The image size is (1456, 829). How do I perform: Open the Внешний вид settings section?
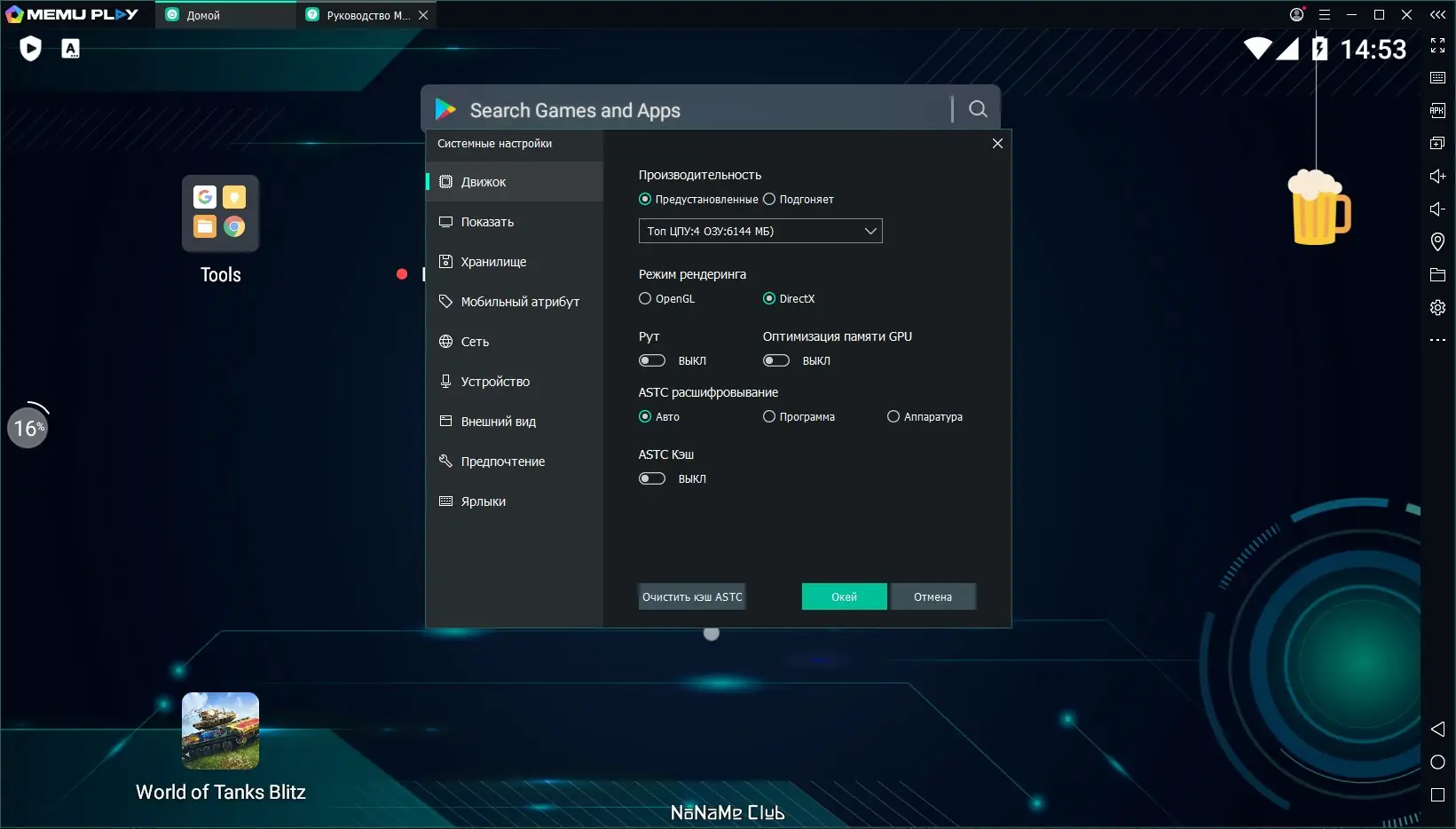pos(515,421)
